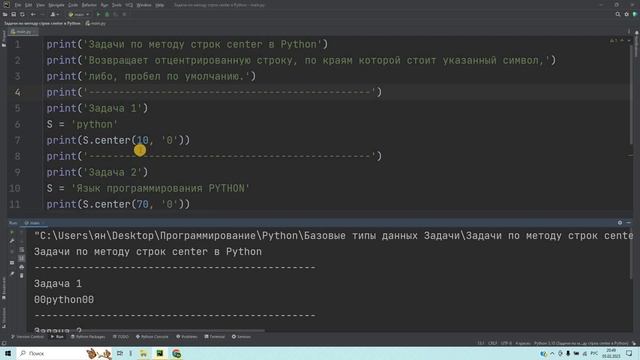This screenshot has height=360, width=640.
Task: Select the main.py editor tab
Action: pyautogui.click(x=23, y=31)
